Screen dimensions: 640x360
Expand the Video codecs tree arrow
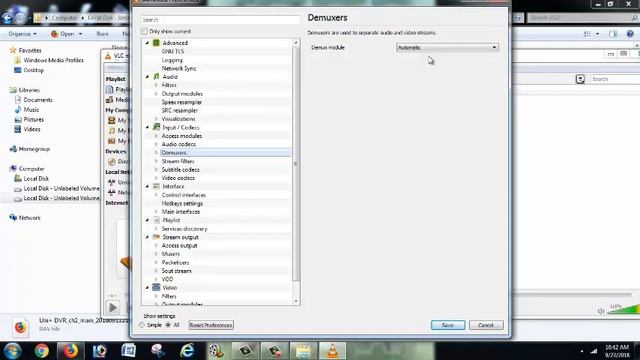click(156, 178)
